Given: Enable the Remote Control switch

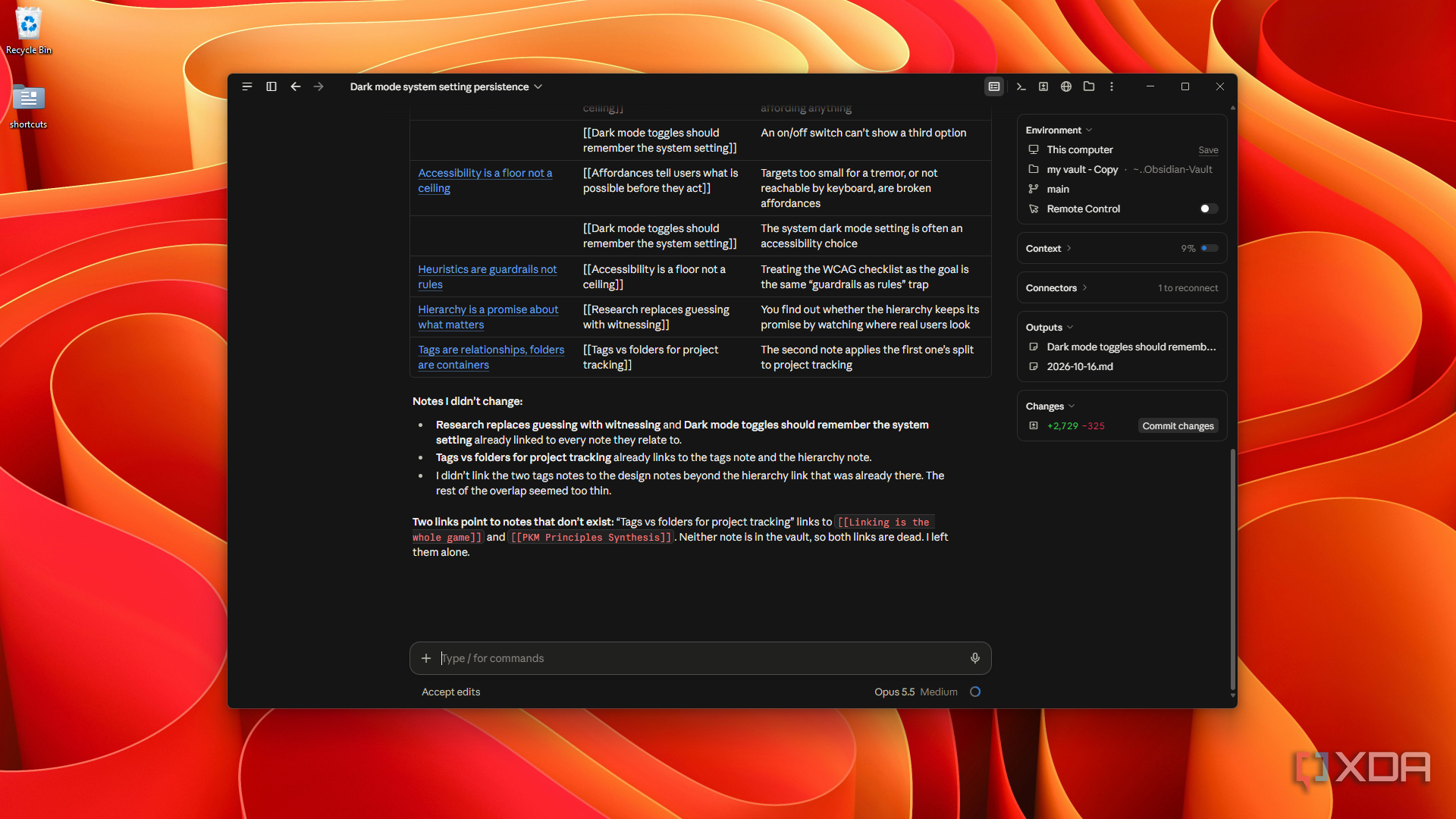Looking at the screenshot, I should pyautogui.click(x=1209, y=209).
